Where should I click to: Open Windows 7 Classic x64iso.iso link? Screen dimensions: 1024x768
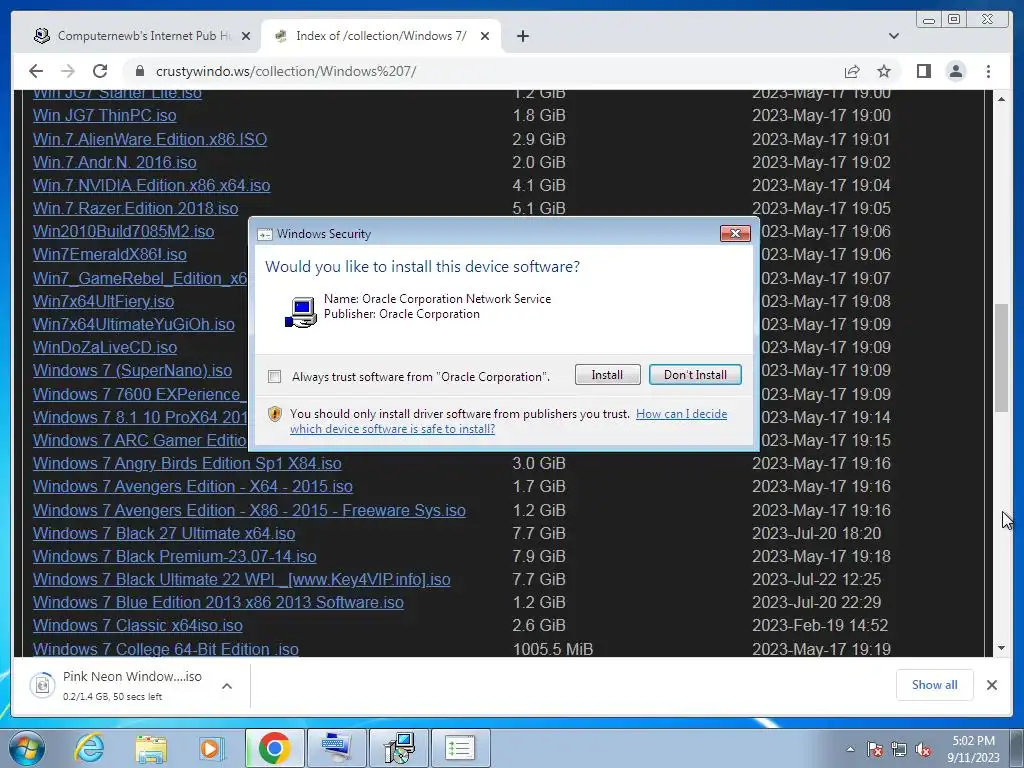pos(138,626)
